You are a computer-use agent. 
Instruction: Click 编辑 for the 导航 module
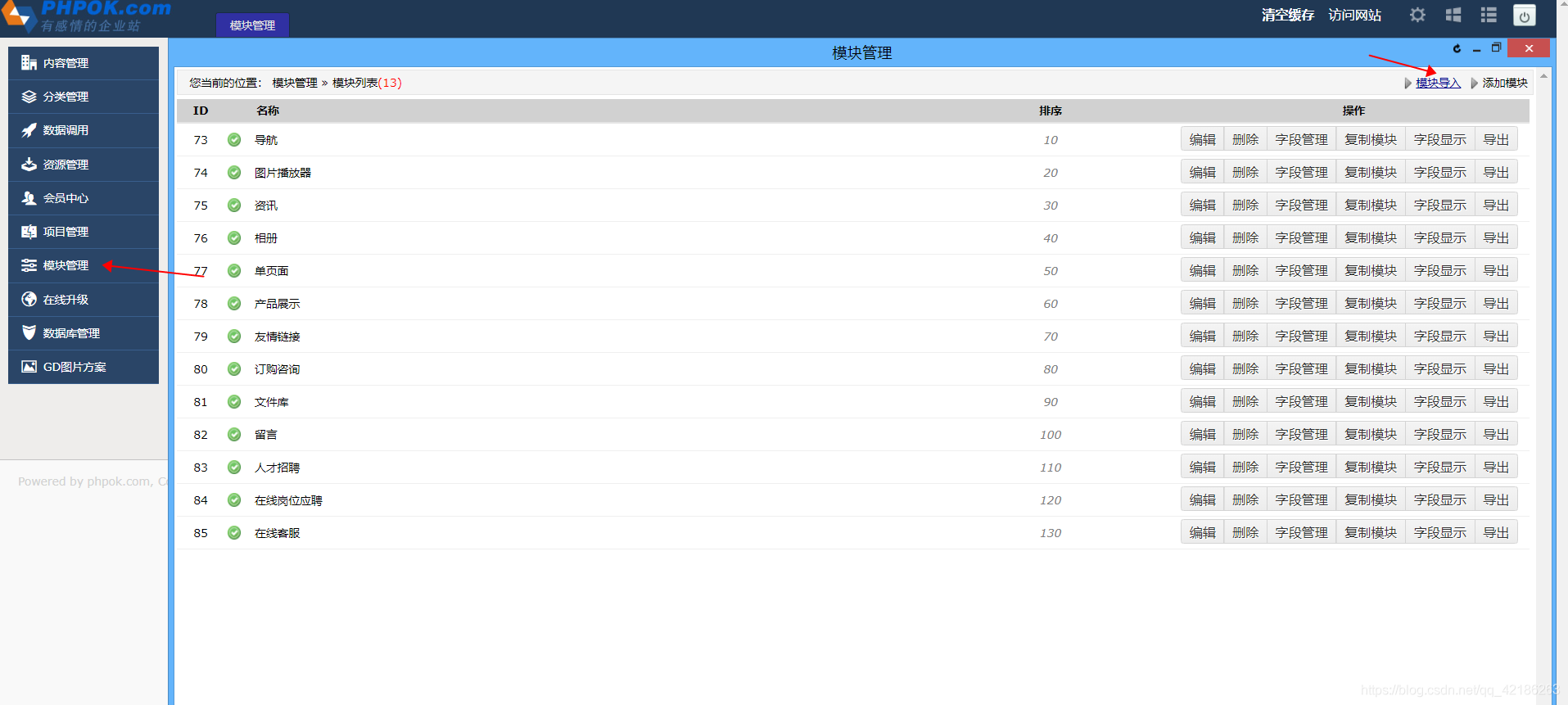tap(1202, 139)
